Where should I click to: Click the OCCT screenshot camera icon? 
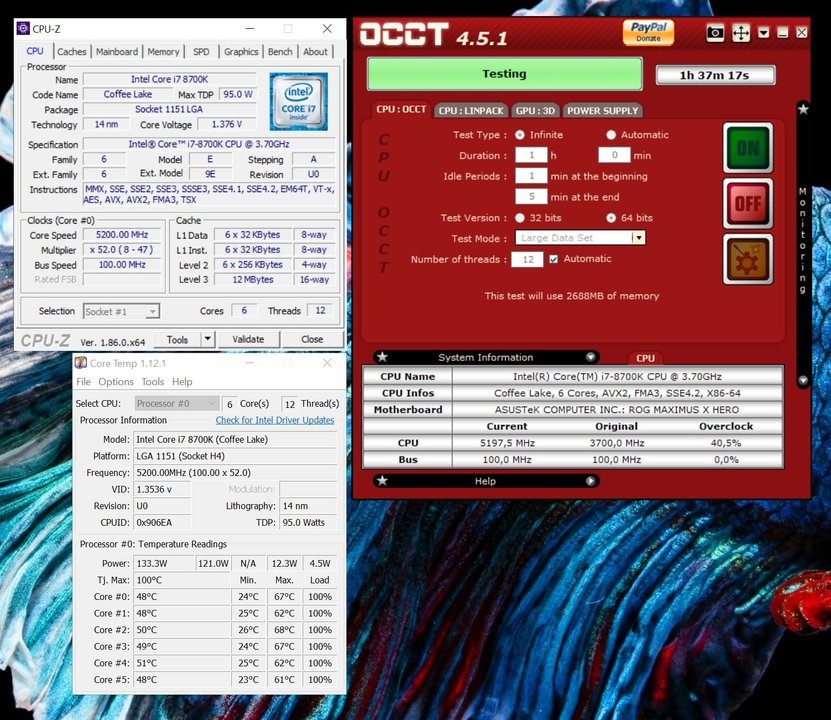coord(715,33)
